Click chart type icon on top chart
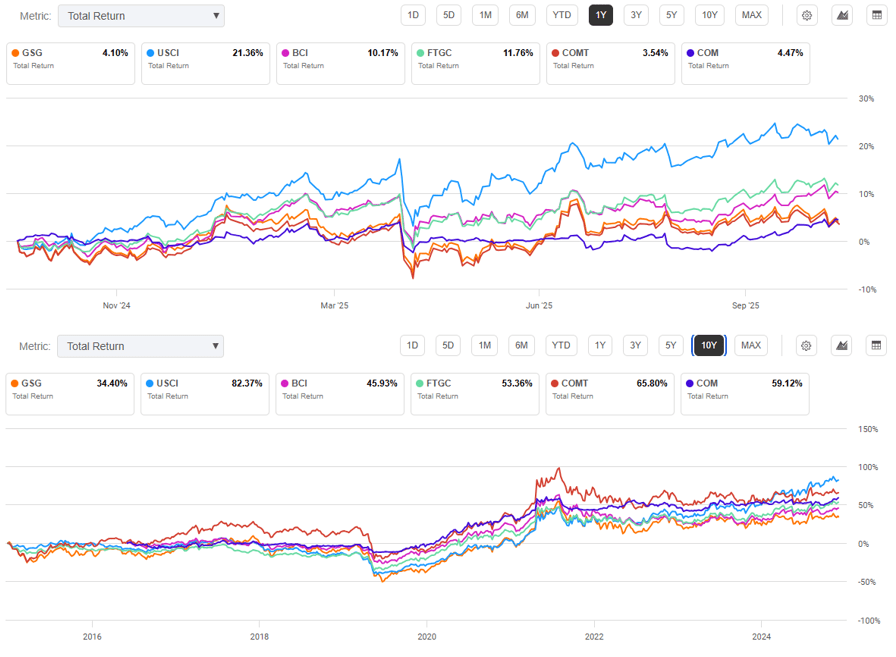 point(842,15)
